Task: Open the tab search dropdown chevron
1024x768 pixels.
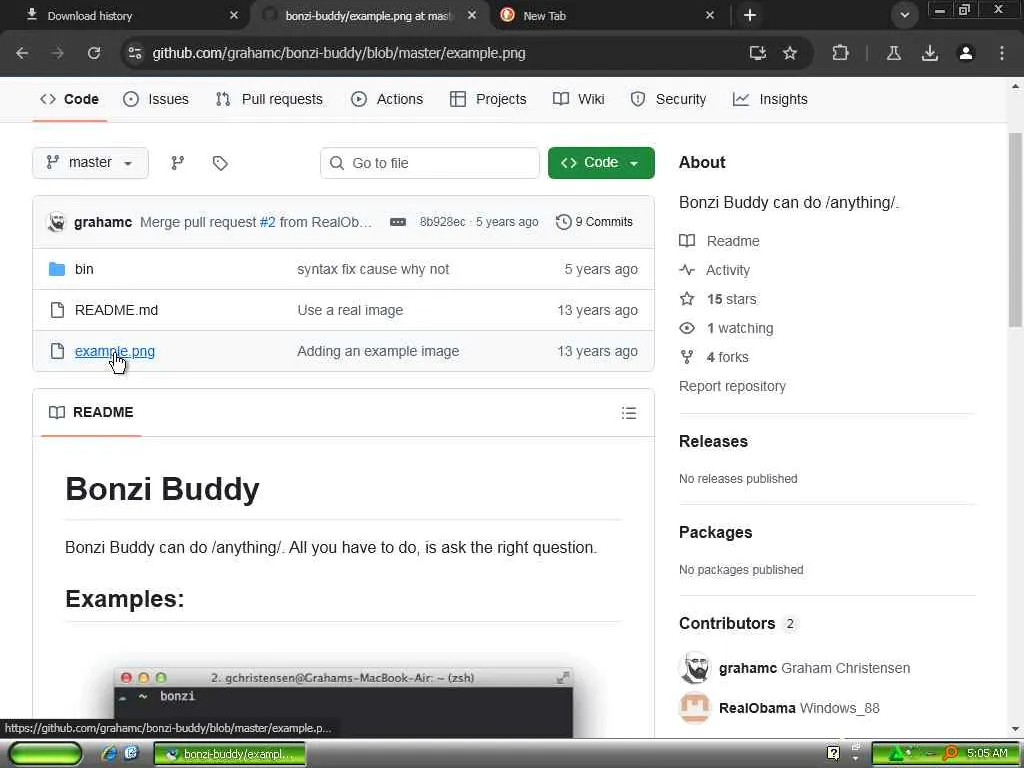Action: click(904, 15)
